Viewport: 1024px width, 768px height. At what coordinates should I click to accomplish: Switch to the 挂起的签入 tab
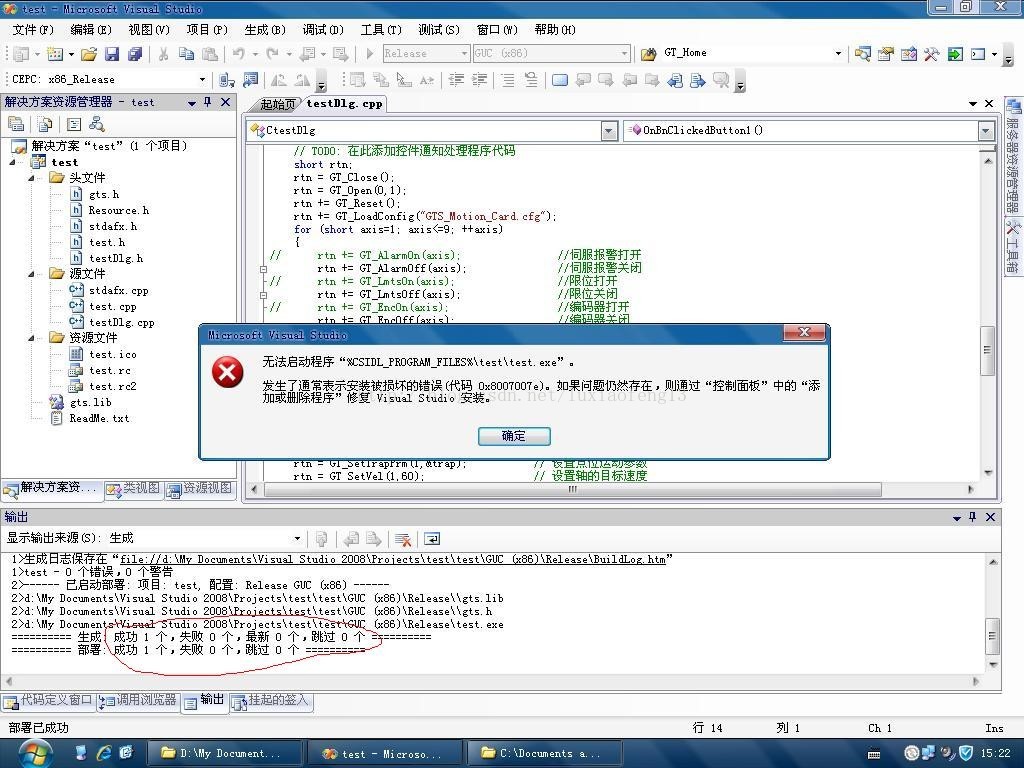[270, 701]
